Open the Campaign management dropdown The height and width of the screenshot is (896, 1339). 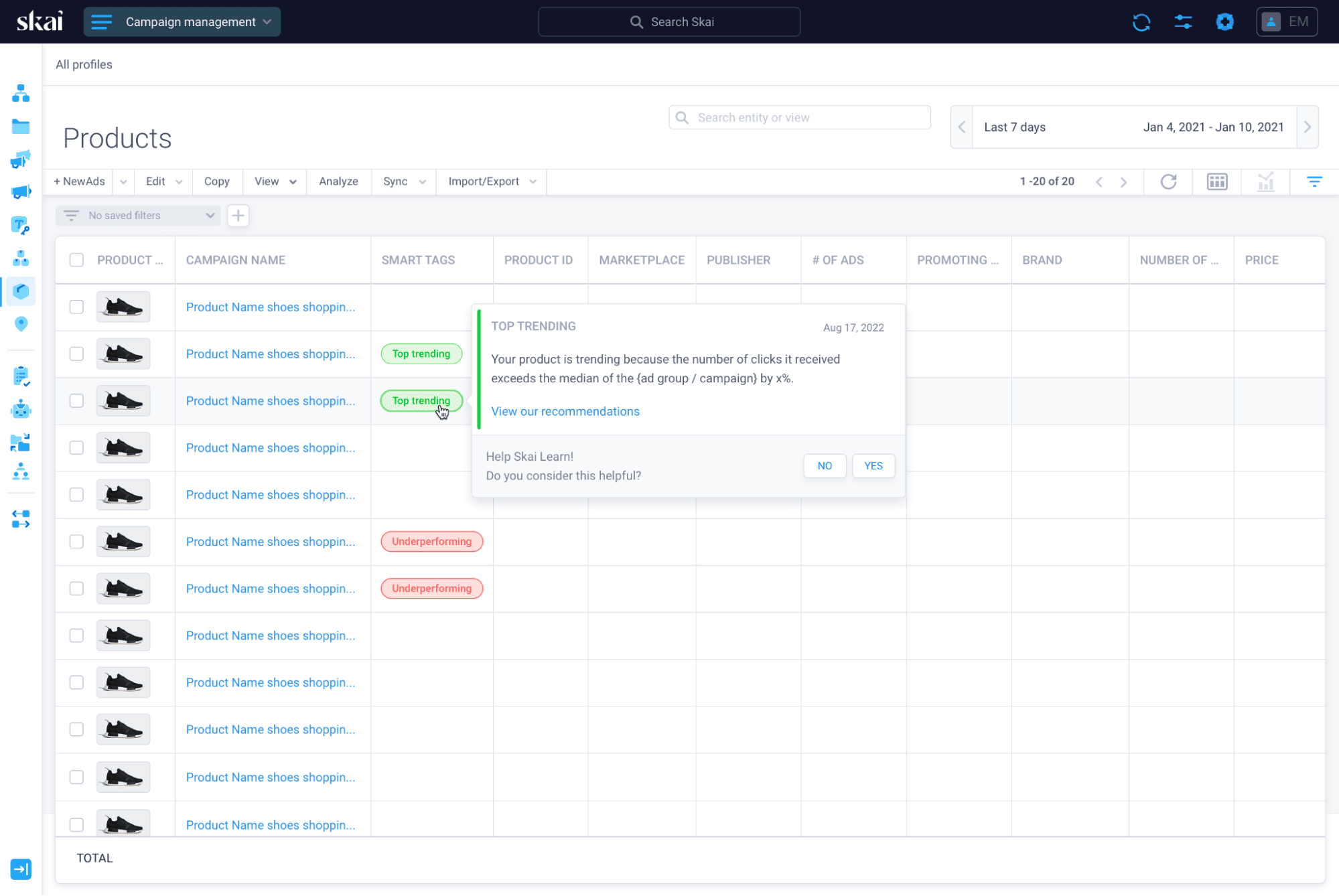182,21
